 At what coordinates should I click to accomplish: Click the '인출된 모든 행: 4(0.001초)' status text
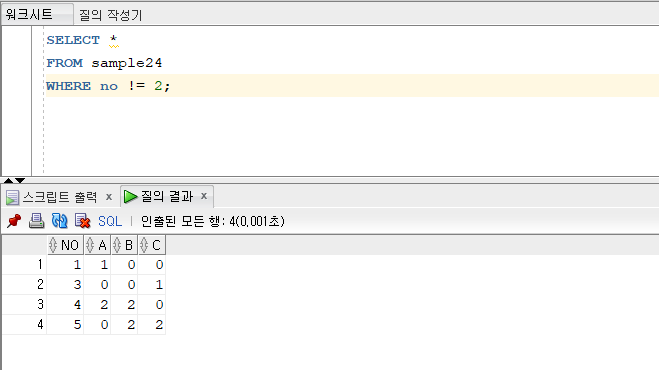(x=212, y=221)
